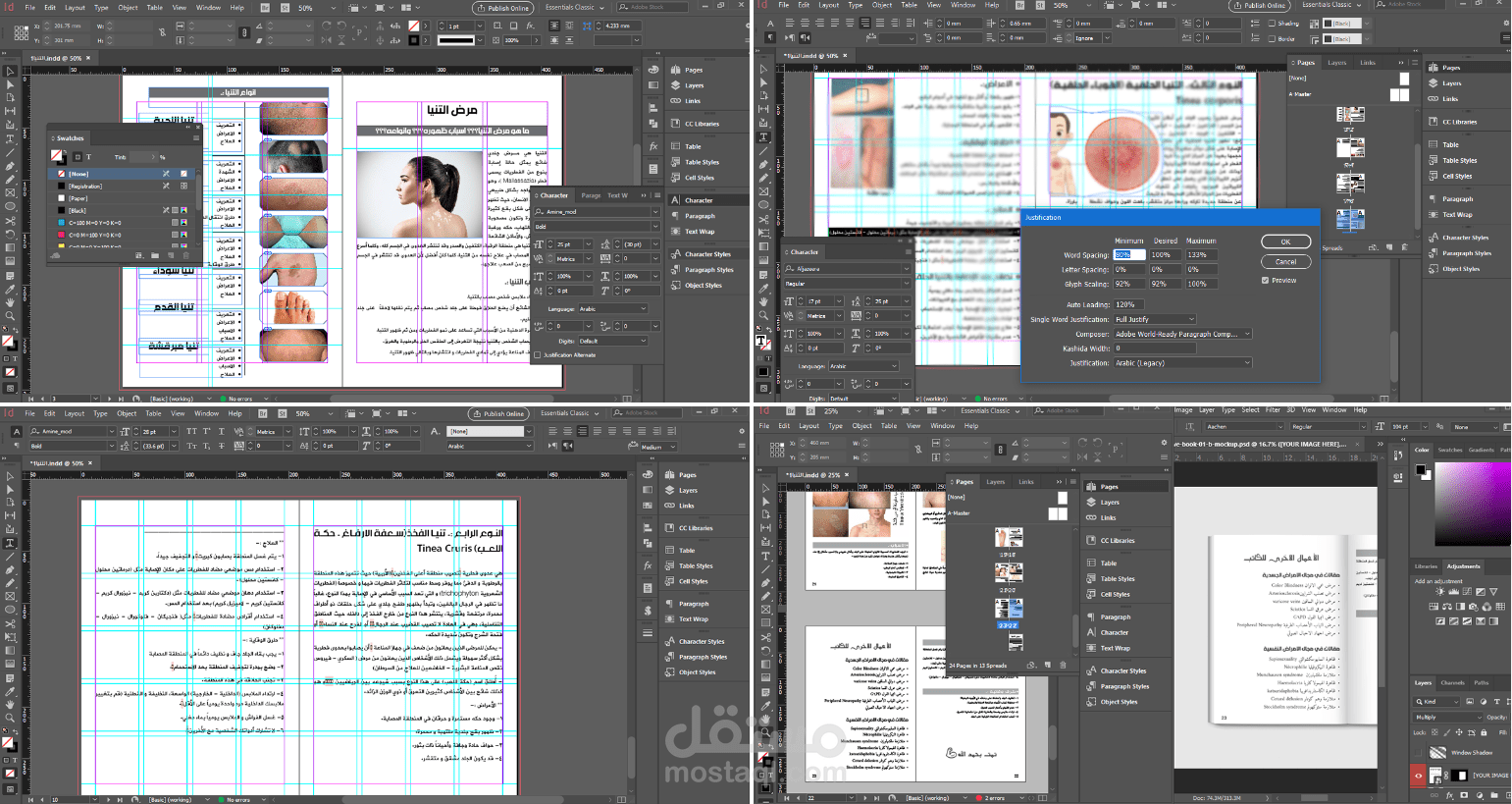Select the [Black] swatch in Swatches panel
Viewport: 1512px width, 804px height.
coord(124,210)
